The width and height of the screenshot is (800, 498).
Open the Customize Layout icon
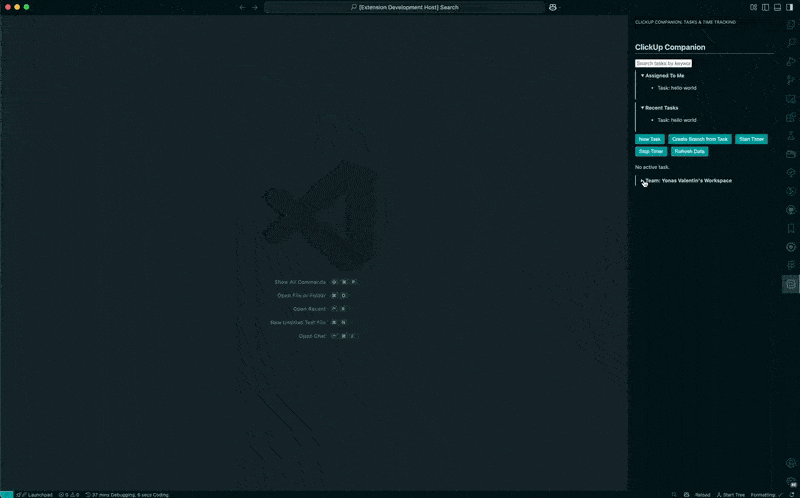click(753, 7)
